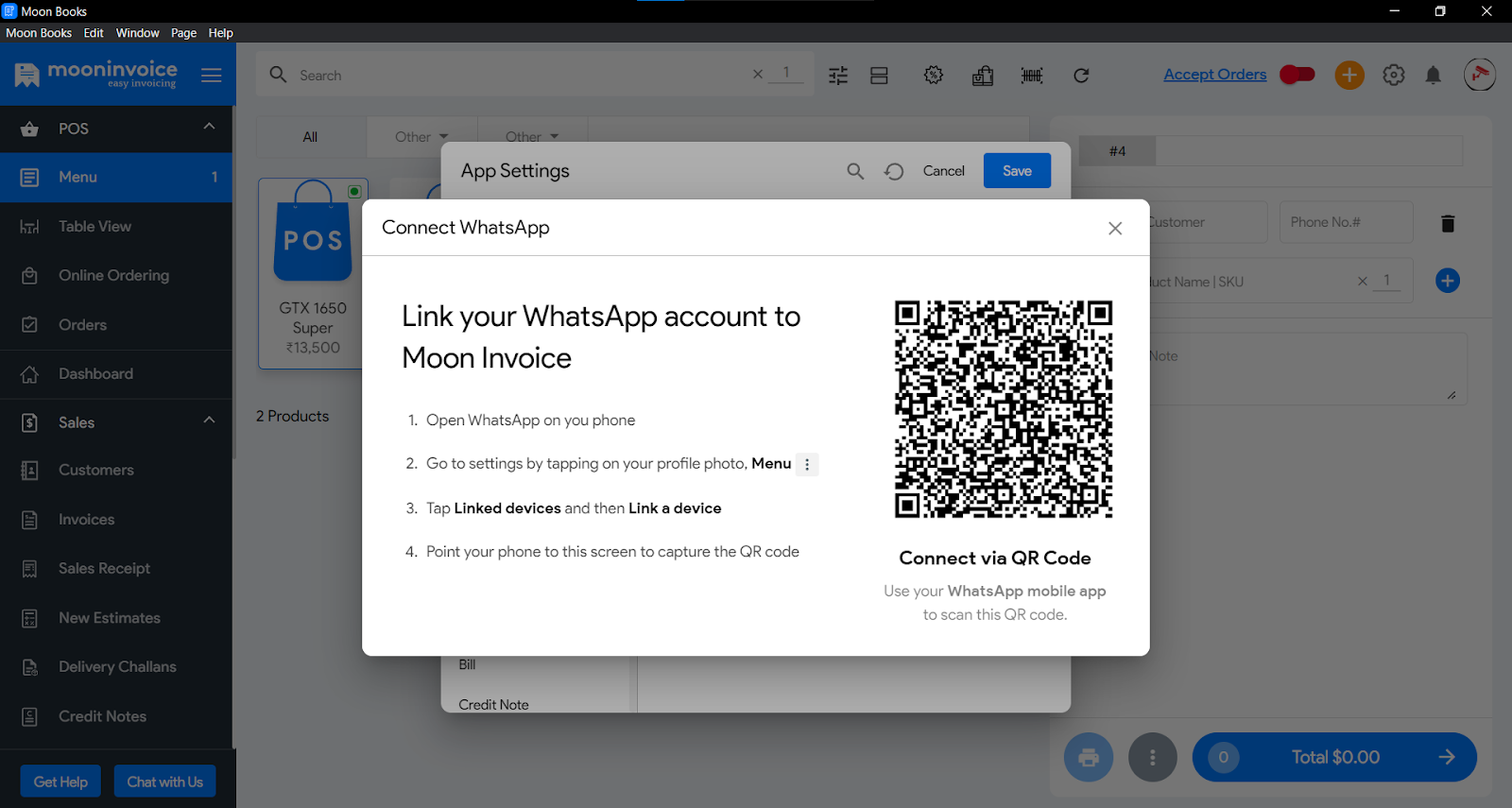Open Delivery Challans in the sidebar

pyautogui.click(x=116, y=666)
